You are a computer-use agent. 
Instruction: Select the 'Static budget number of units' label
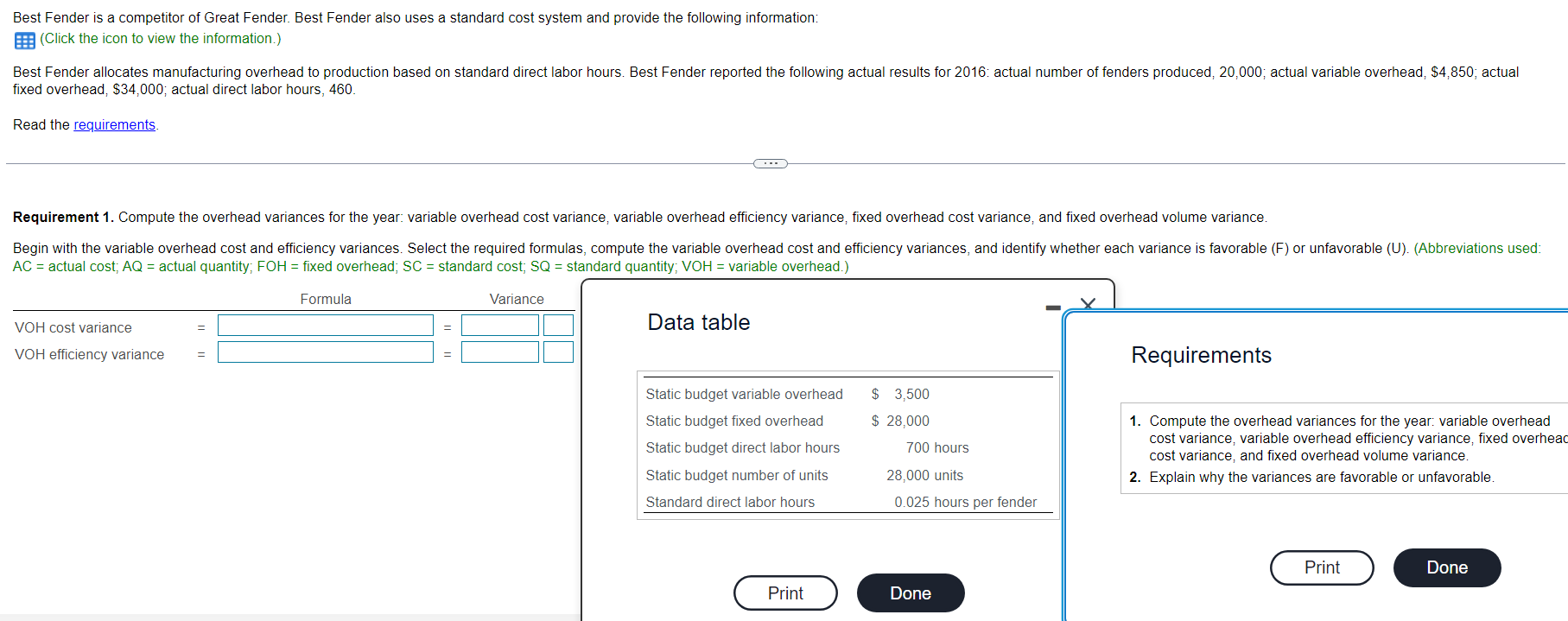737,476
